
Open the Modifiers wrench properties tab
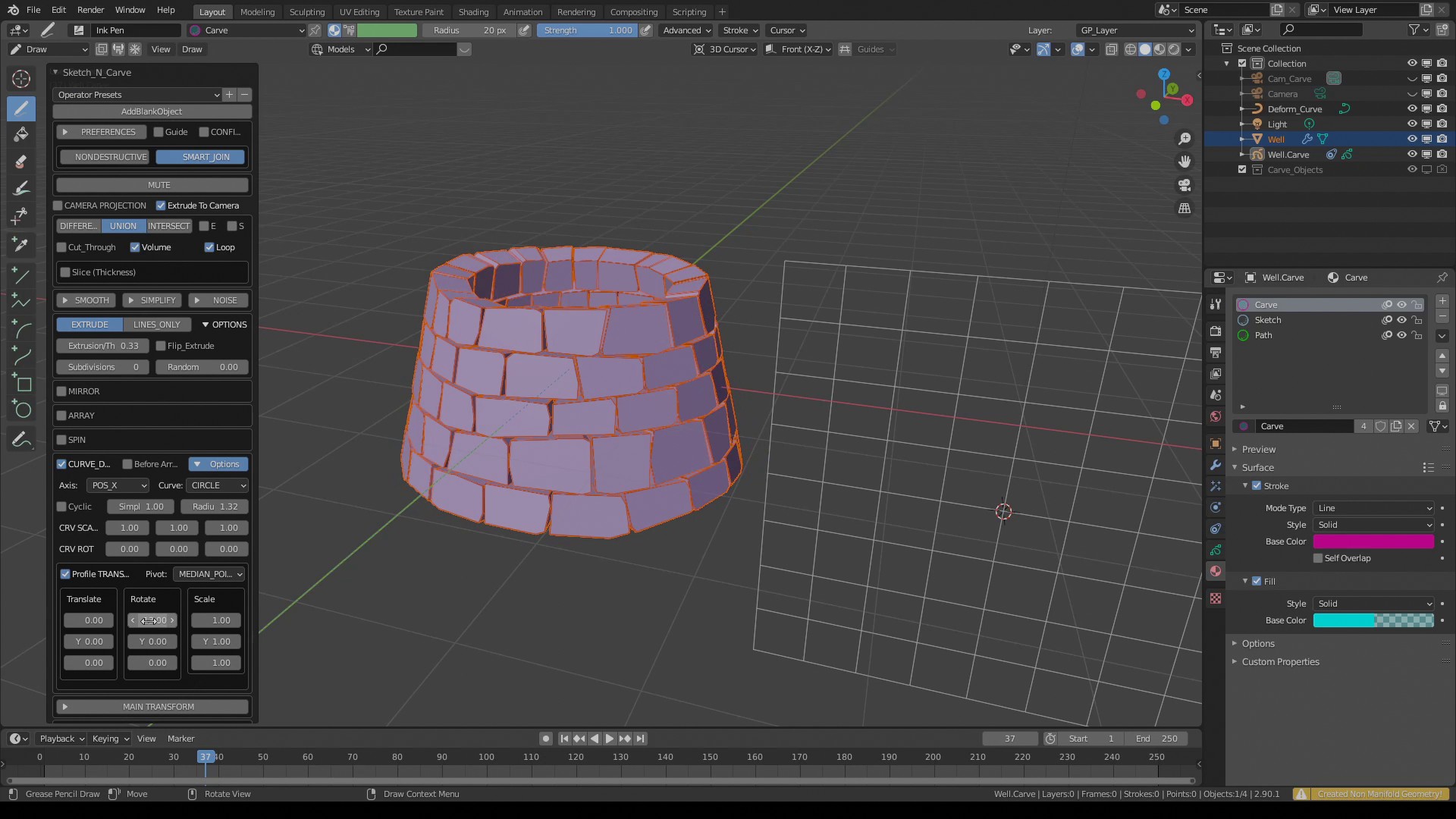point(1216,465)
